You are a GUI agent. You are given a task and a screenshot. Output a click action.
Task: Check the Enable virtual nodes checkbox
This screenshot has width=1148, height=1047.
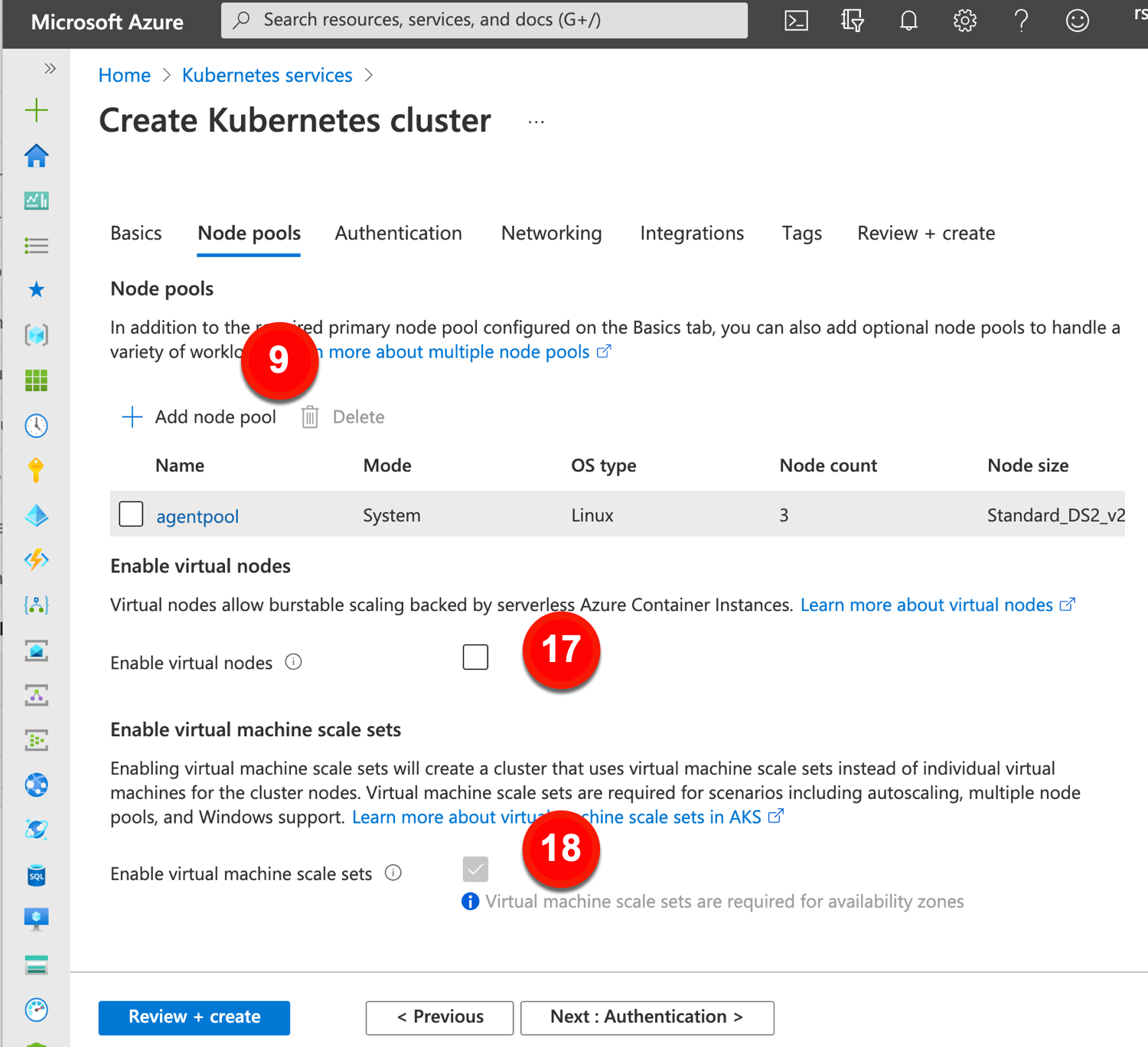point(475,657)
